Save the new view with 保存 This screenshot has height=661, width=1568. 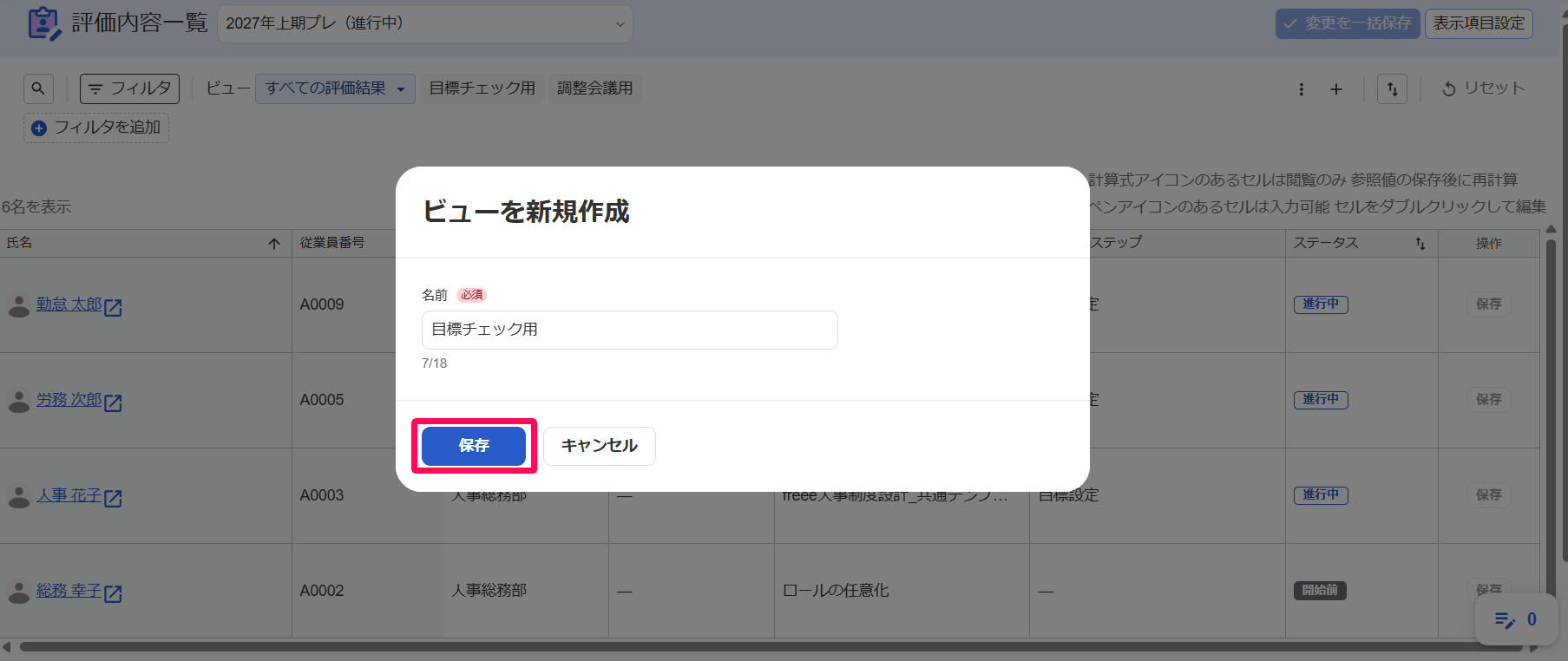474,446
